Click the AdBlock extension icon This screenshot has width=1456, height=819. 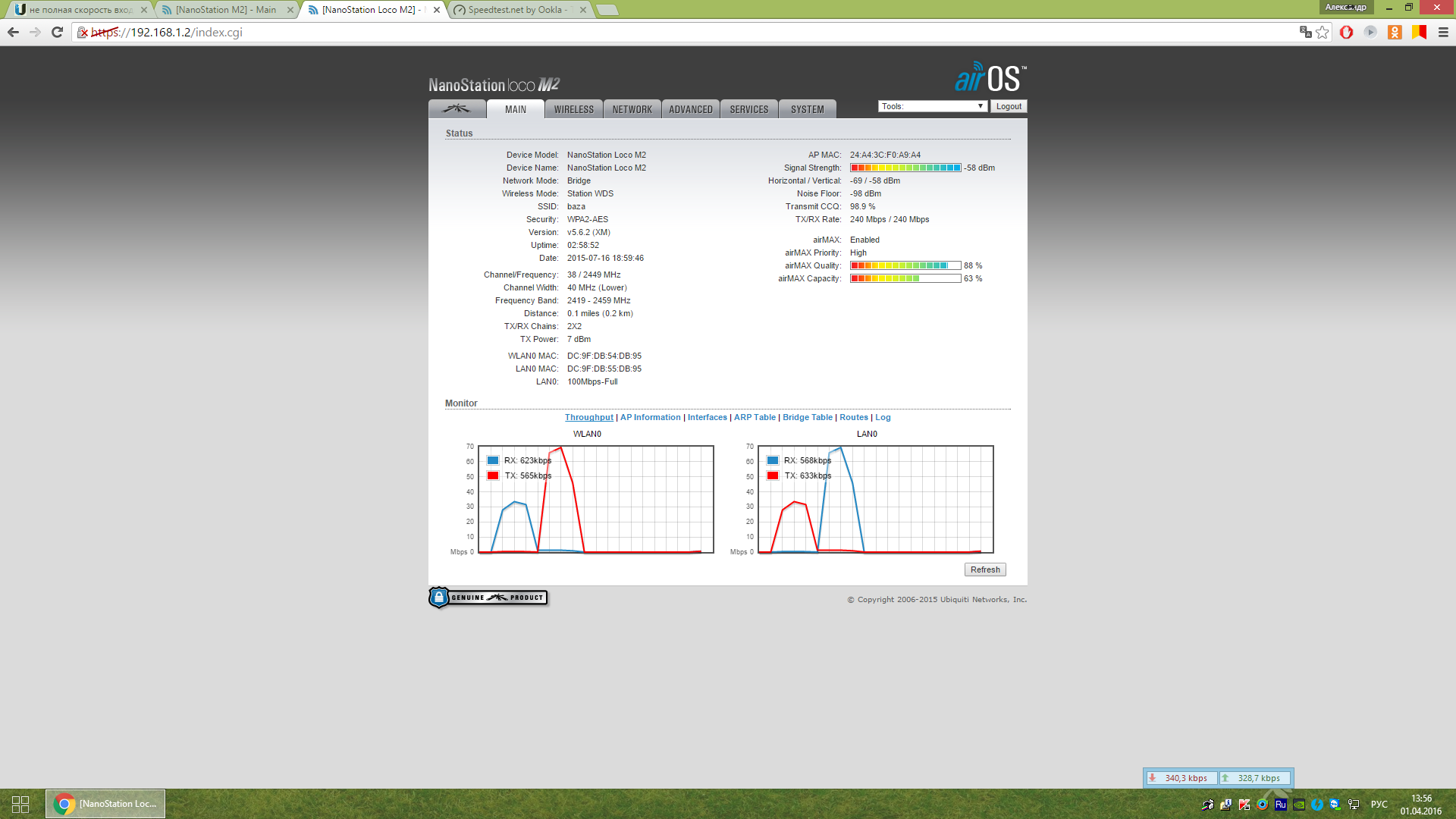pos(1346,32)
